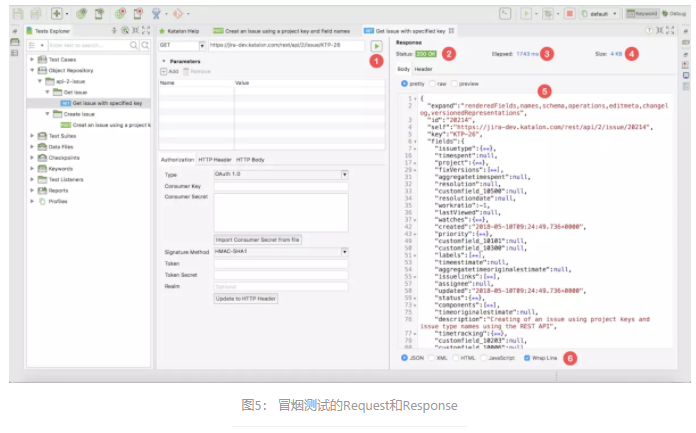Click the Remove parameter button
Viewport: 696px width, 433px height.
tap(197, 72)
